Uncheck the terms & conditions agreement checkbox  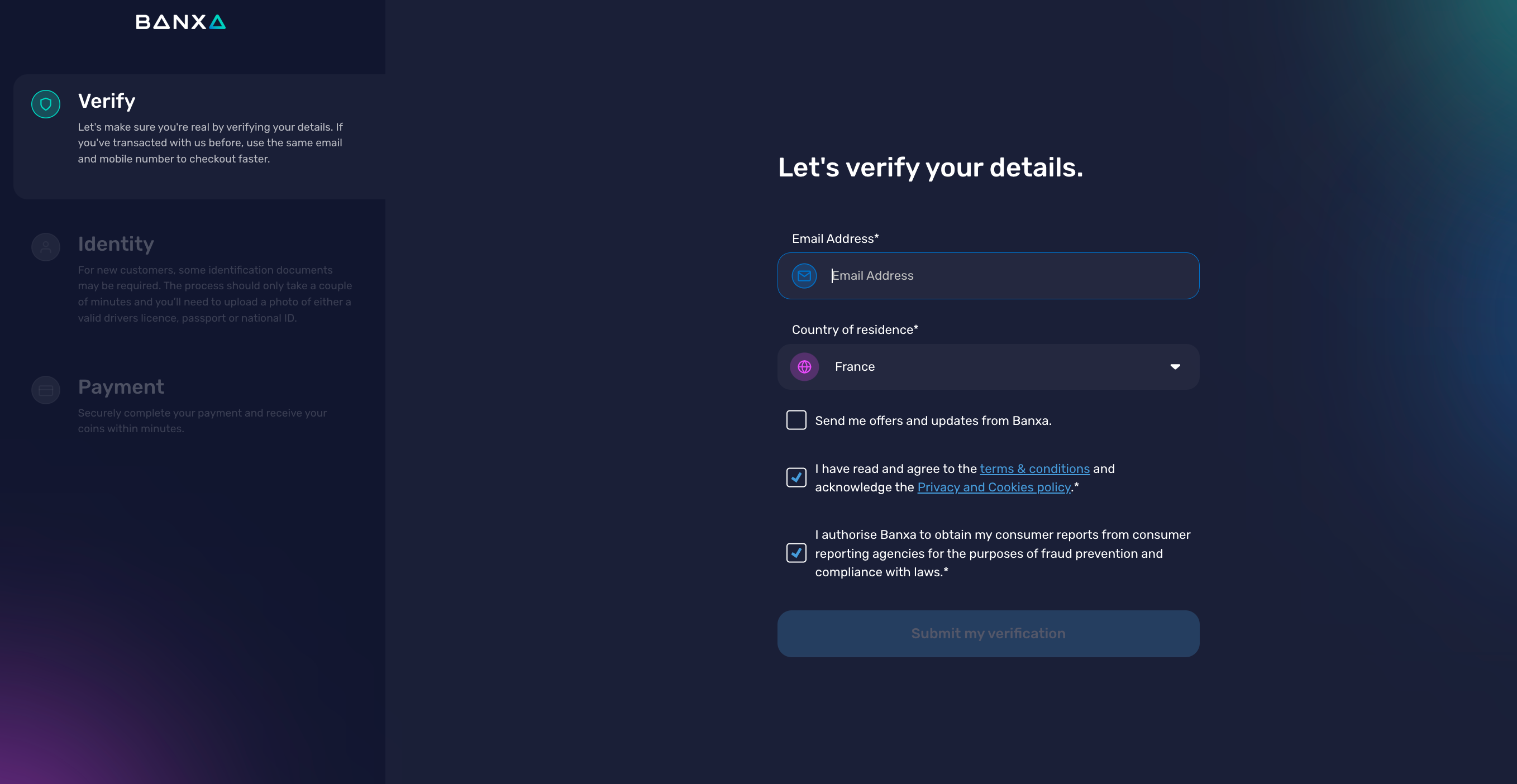click(x=796, y=477)
